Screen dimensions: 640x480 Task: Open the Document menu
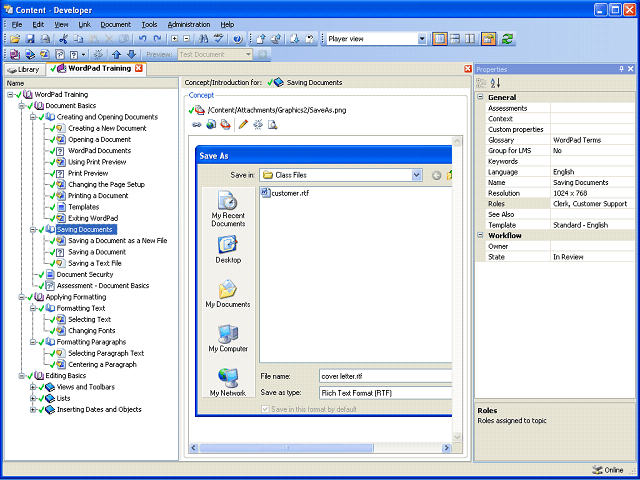pos(116,24)
